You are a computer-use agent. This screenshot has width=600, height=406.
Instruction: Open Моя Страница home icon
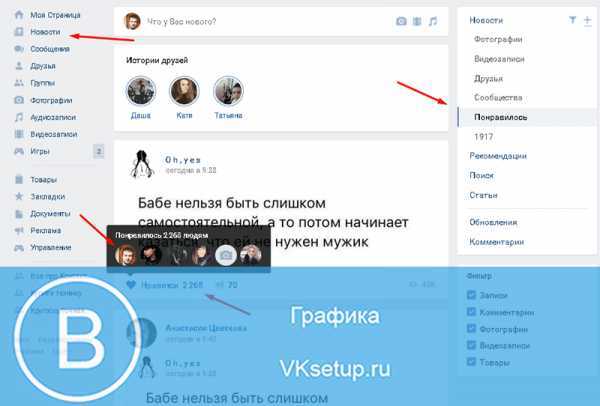tap(19, 15)
